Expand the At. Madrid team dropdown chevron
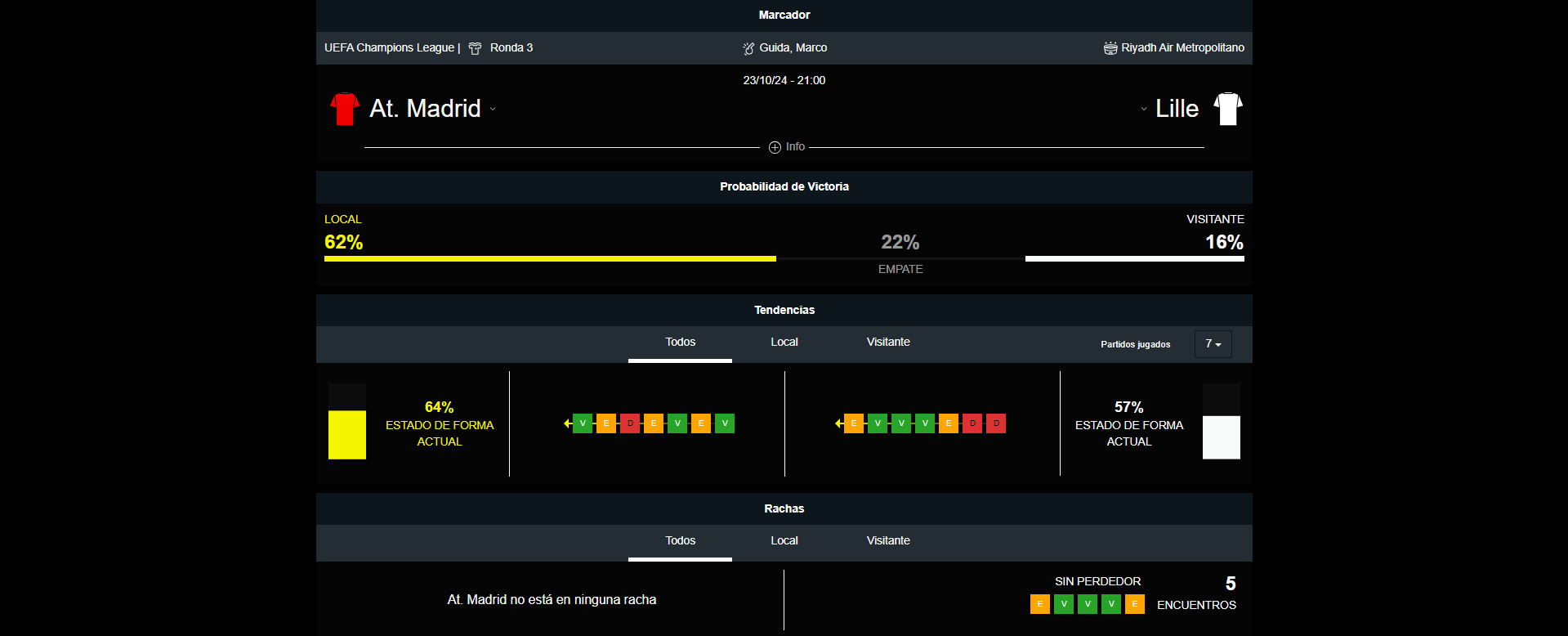1568x636 pixels. coord(493,109)
